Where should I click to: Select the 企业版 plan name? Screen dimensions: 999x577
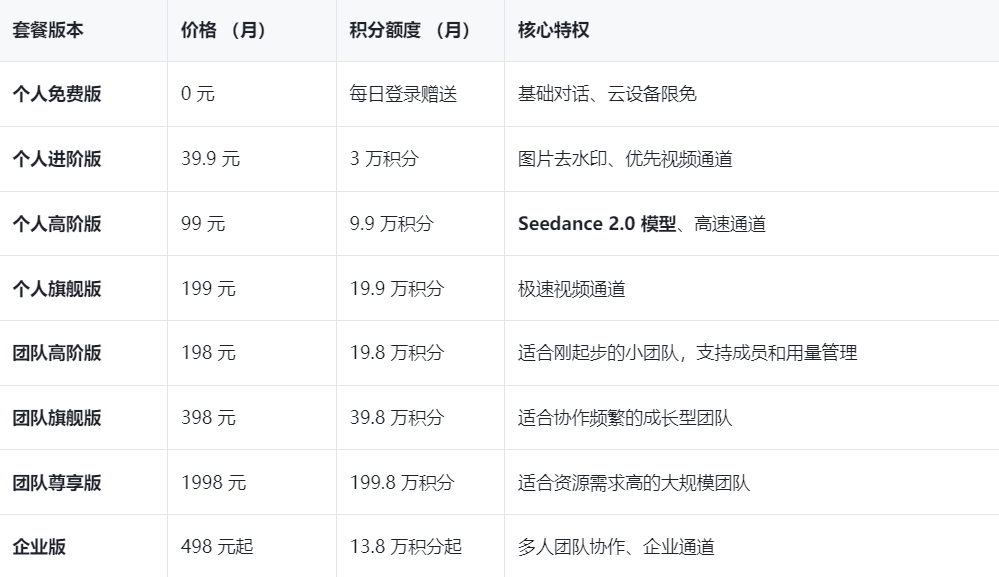click(x=39, y=547)
